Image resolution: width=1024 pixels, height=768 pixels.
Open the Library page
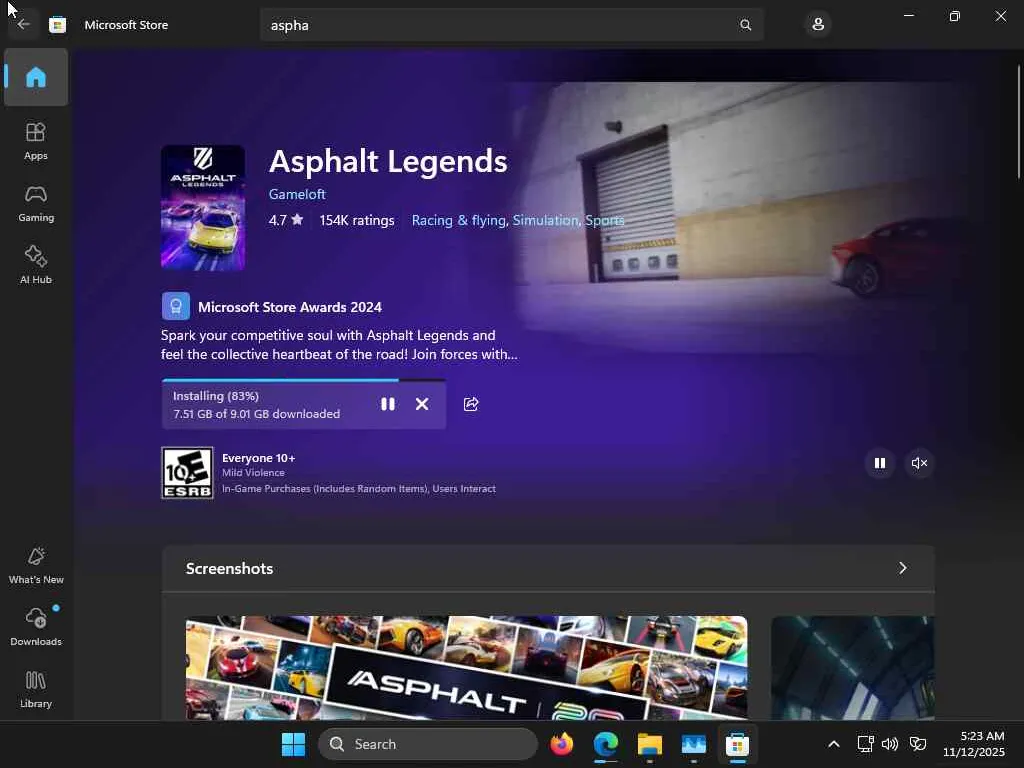[x=36, y=689]
